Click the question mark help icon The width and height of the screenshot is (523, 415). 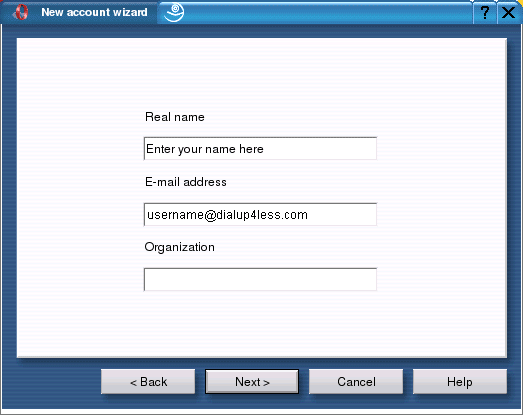(485, 13)
